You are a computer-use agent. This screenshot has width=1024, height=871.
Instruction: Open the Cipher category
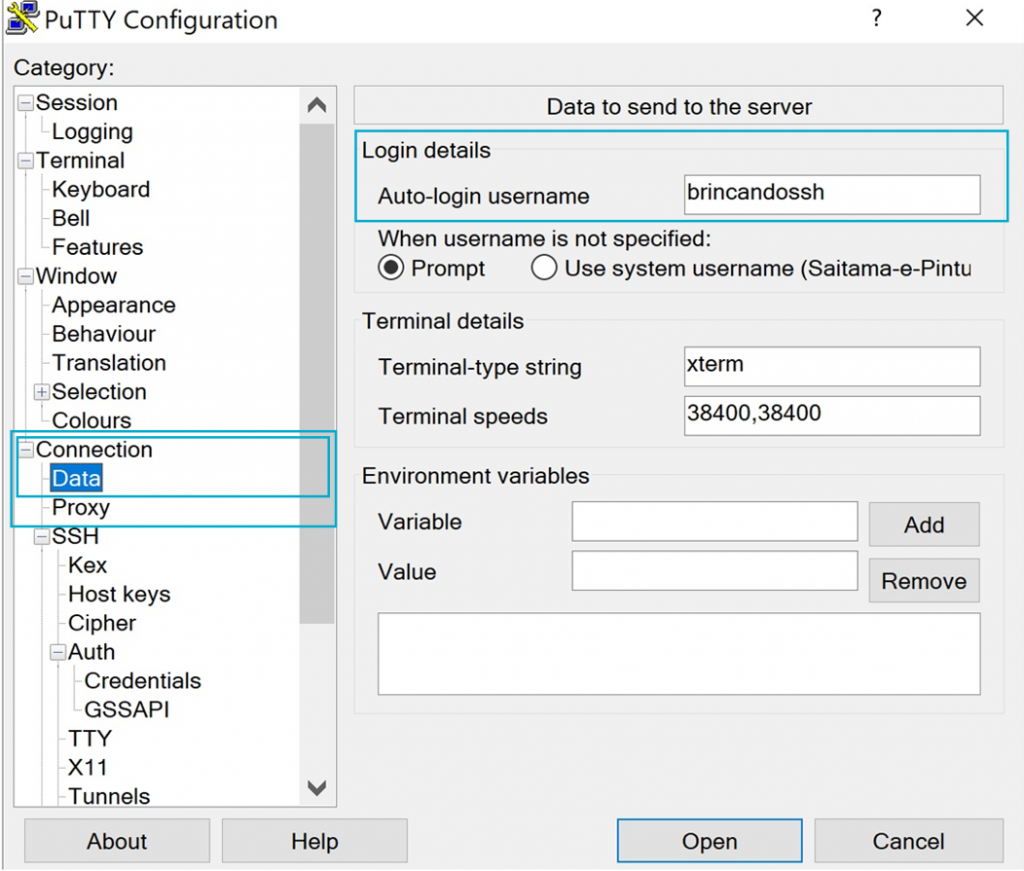tap(102, 623)
